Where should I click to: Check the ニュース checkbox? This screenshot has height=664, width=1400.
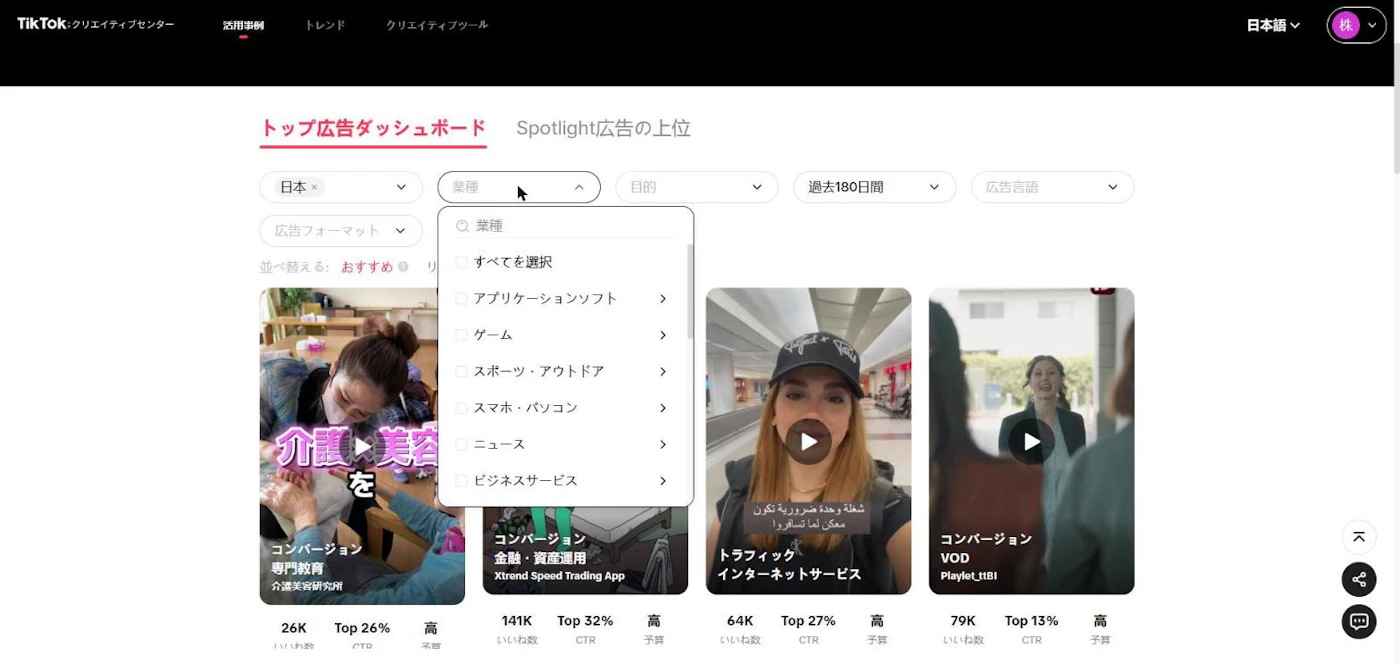(x=461, y=444)
